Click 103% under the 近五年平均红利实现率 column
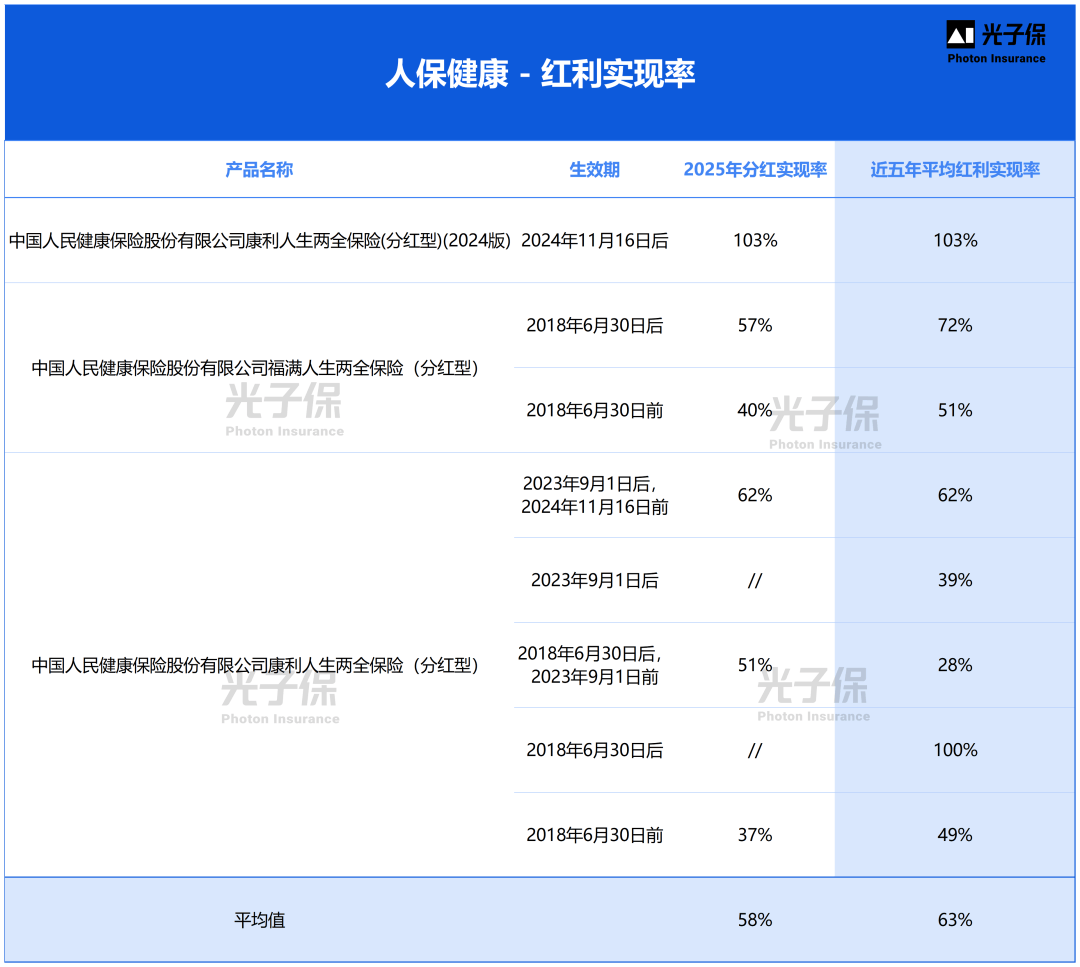The image size is (1080, 967). (x=955, y=240)
